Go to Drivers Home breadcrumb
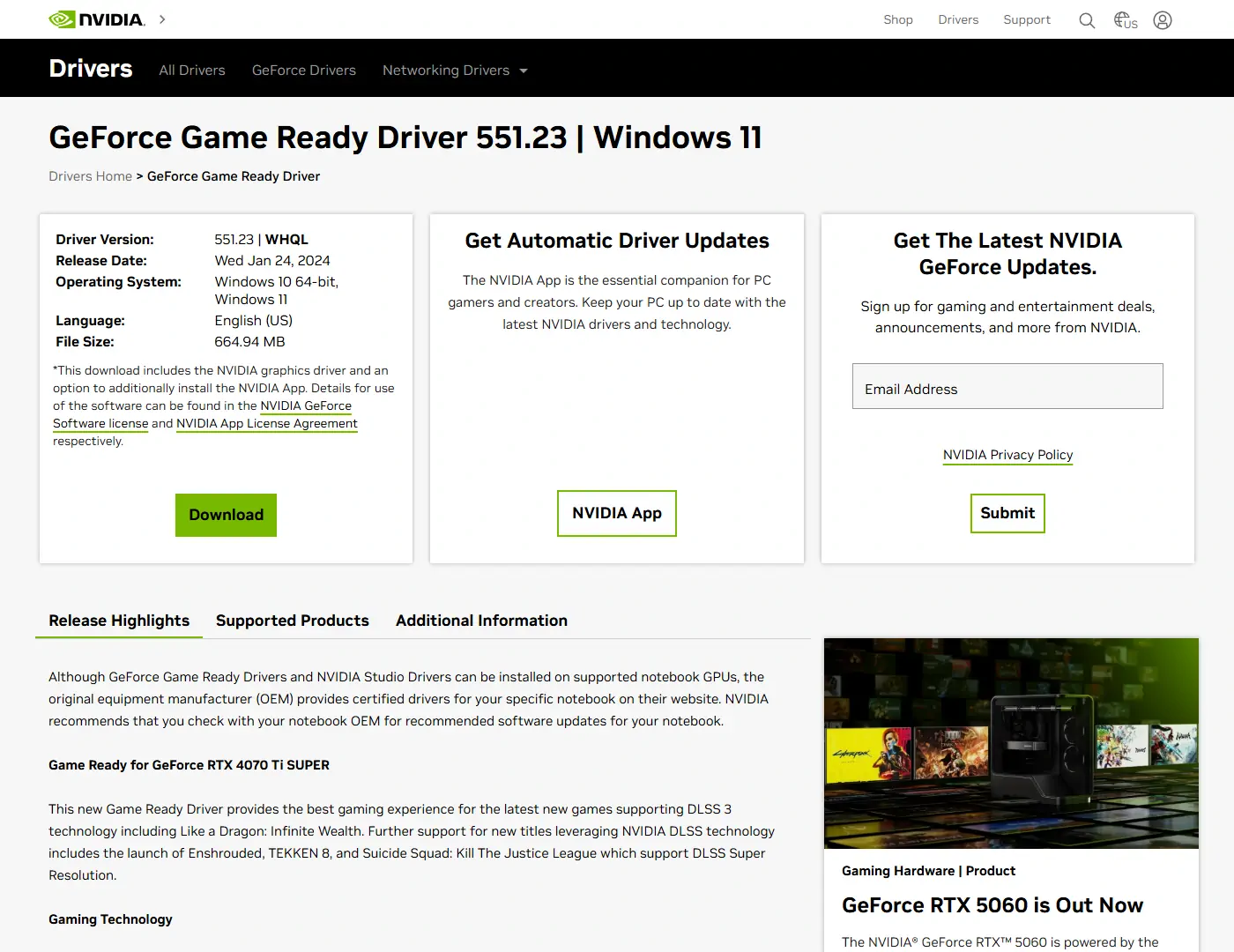This screenshot has width=1234, height=952. point(90,176)
